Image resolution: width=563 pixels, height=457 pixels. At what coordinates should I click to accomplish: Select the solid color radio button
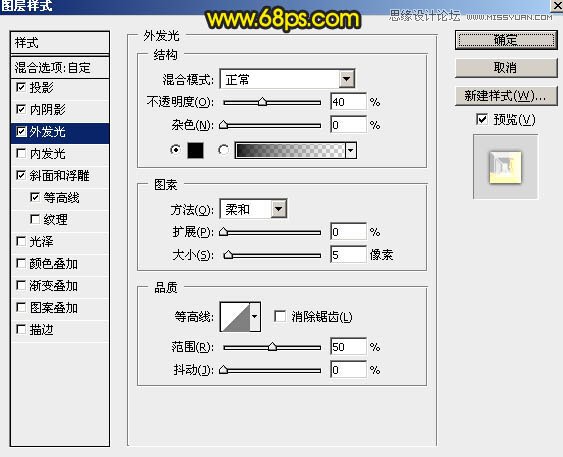pos(176,150)
